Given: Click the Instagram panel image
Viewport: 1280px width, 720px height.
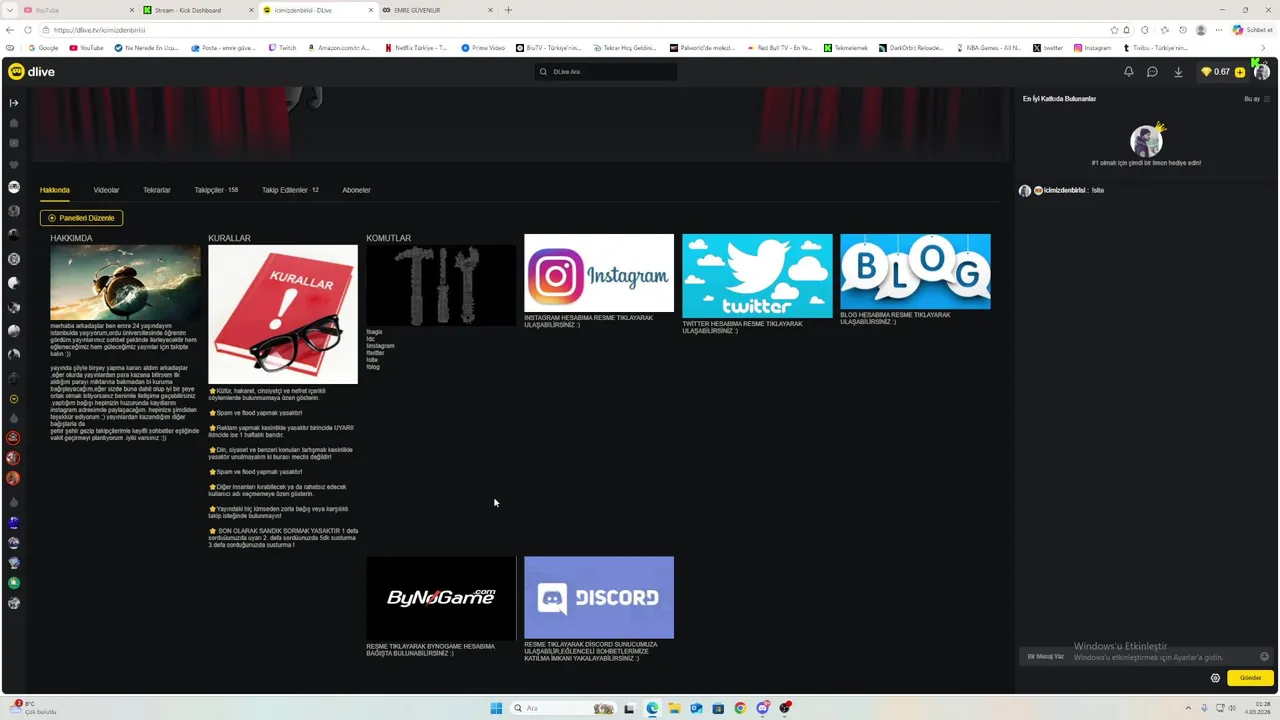Looking at the screenshot, I should (599, 273).
